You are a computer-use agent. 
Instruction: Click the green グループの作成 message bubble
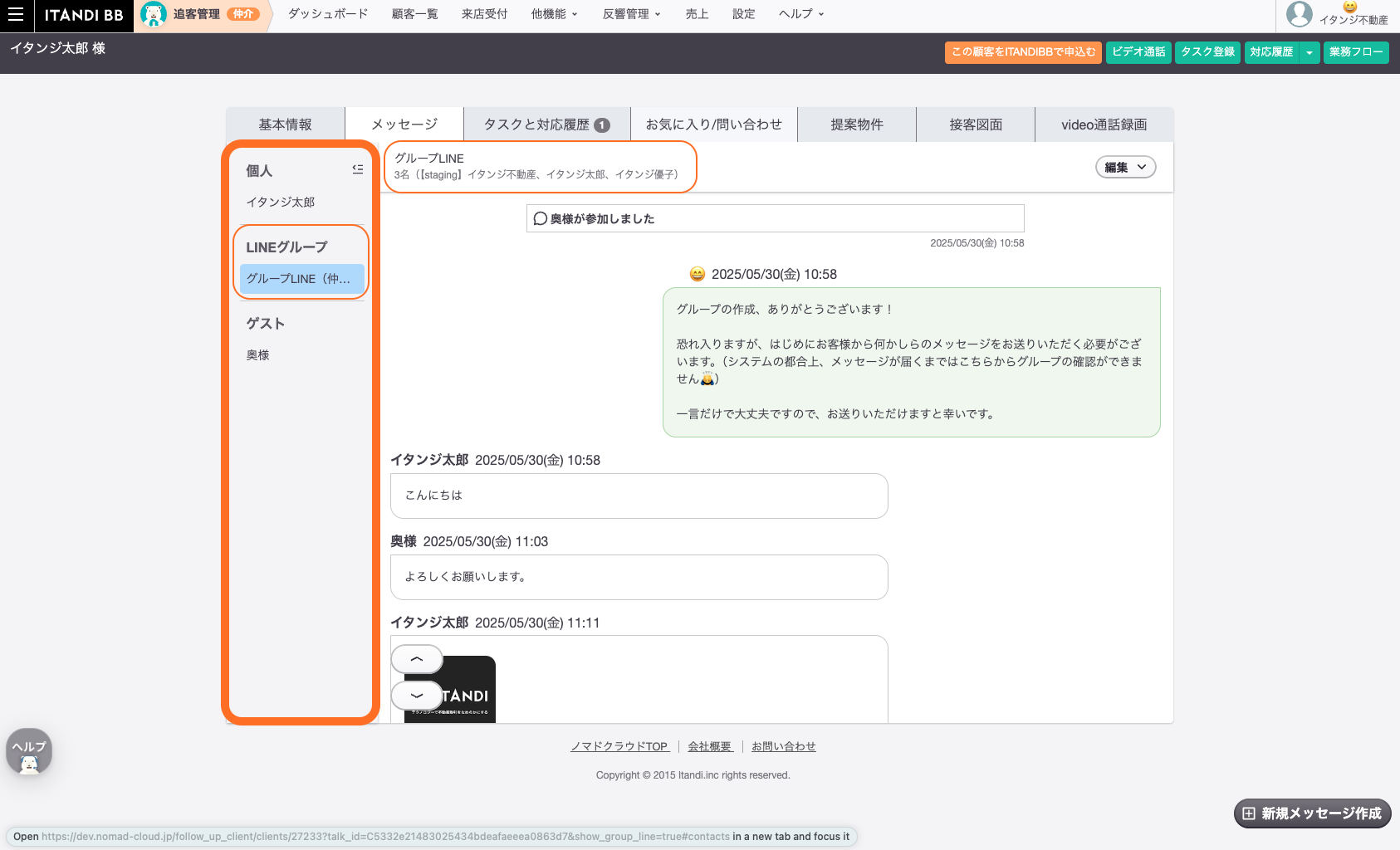coord(911,362)
